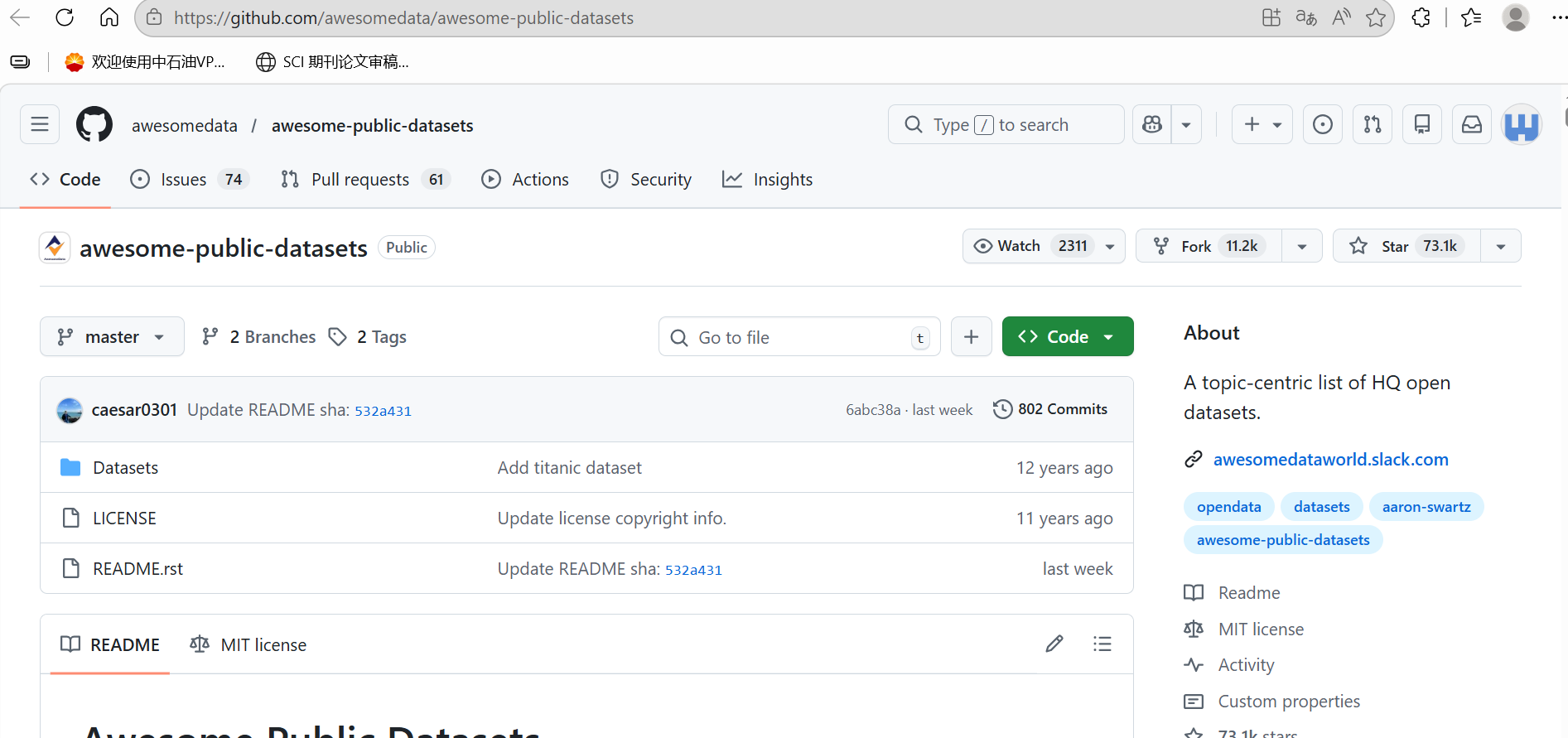Open the master branch selector dropdown
Image resolution: width=1568 pixels, height=738 pixels.
[112, 337]
